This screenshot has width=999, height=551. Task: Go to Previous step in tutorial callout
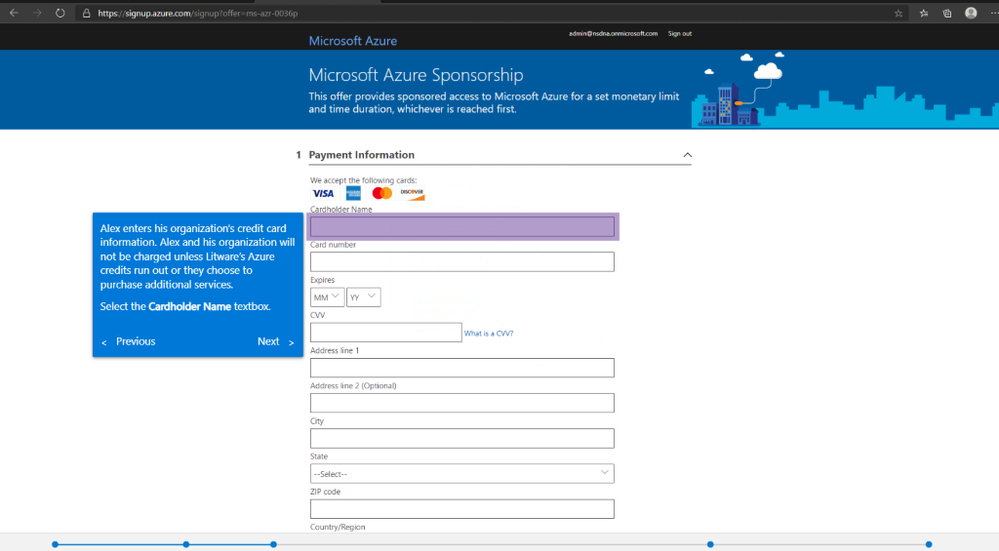pos(129,341)
